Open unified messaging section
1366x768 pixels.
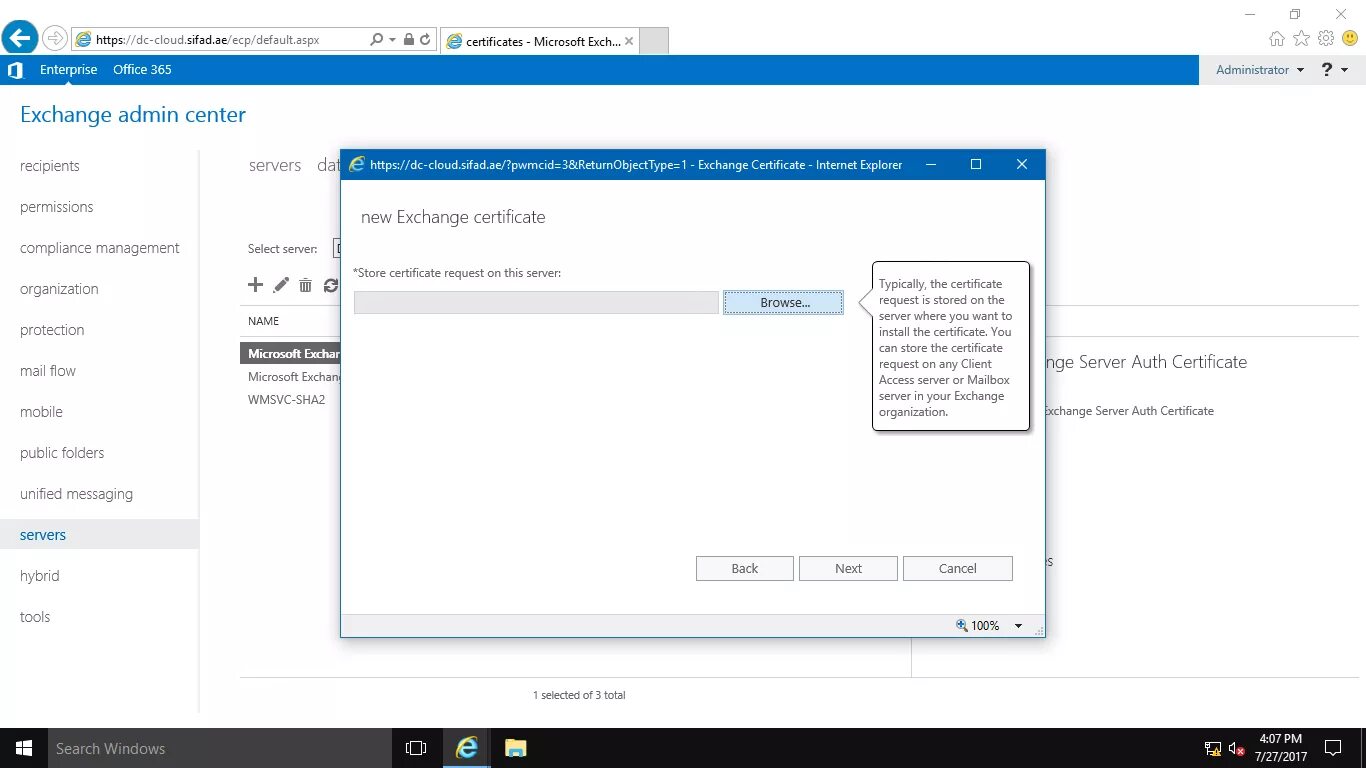(76, 494)
